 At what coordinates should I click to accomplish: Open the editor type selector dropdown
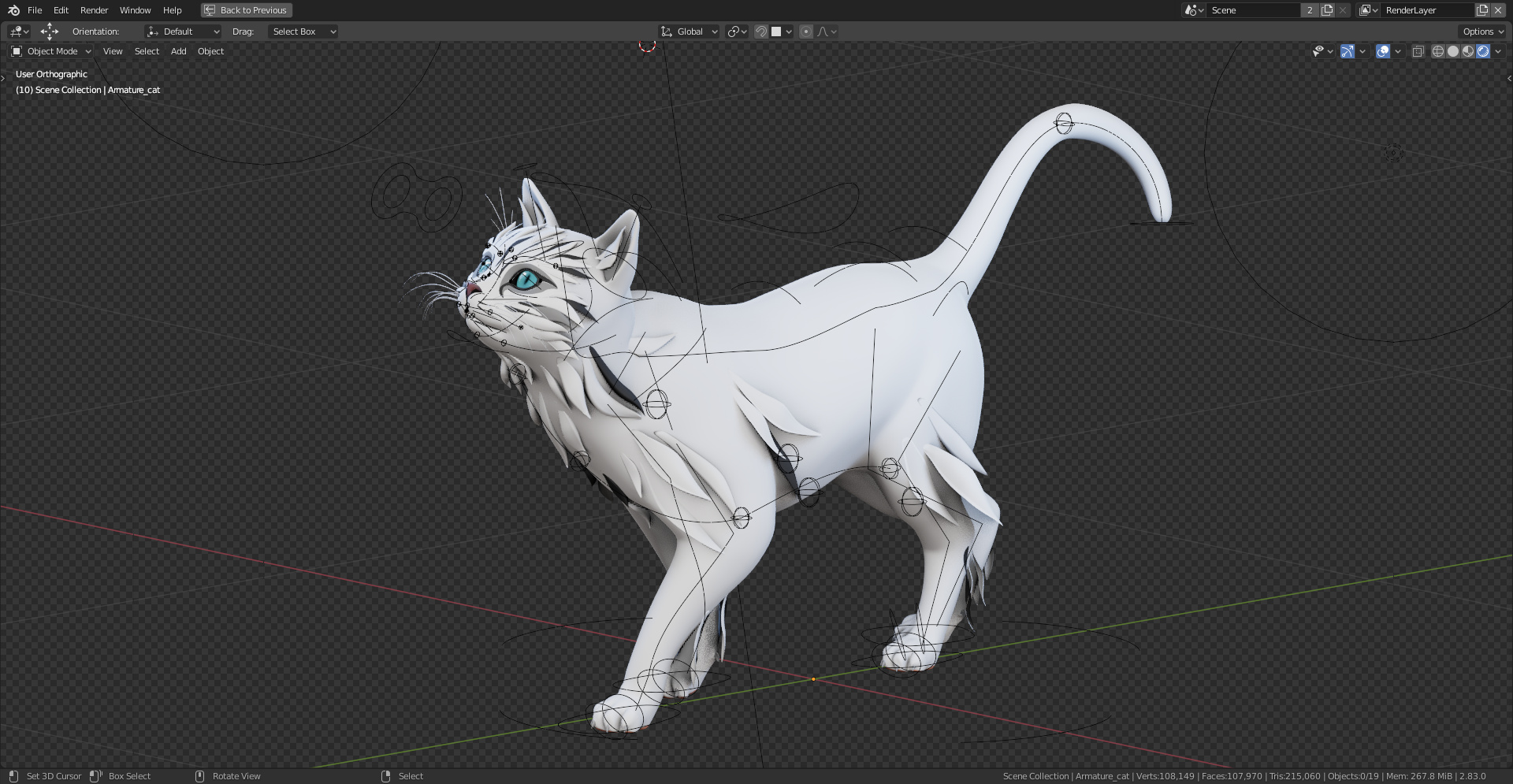tap(19, 32)
